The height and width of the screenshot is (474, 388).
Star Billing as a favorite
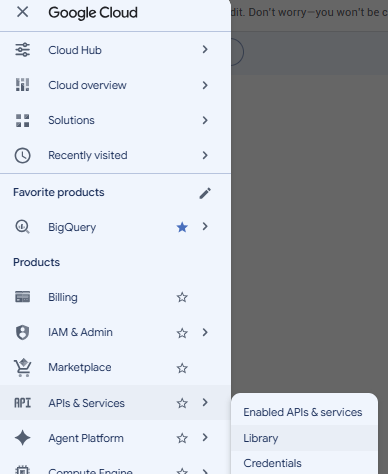182,297
